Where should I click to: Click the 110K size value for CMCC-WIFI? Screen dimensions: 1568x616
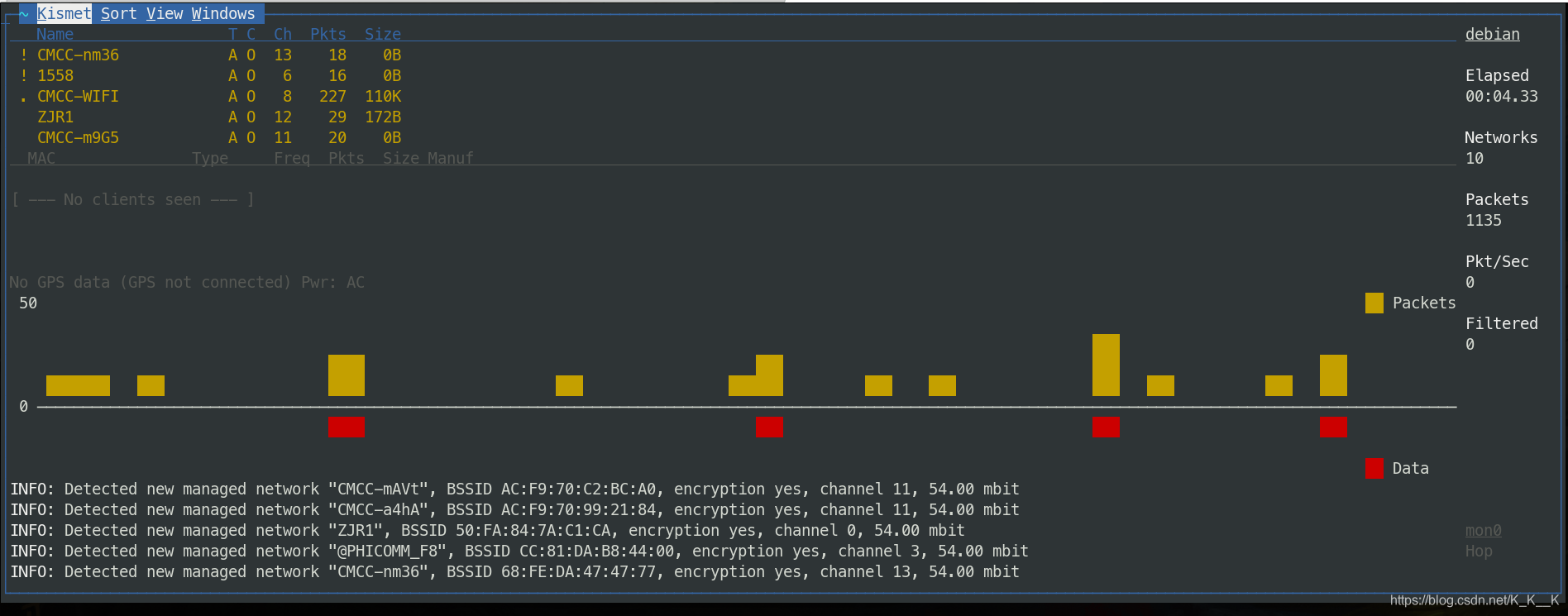[383, 96]
